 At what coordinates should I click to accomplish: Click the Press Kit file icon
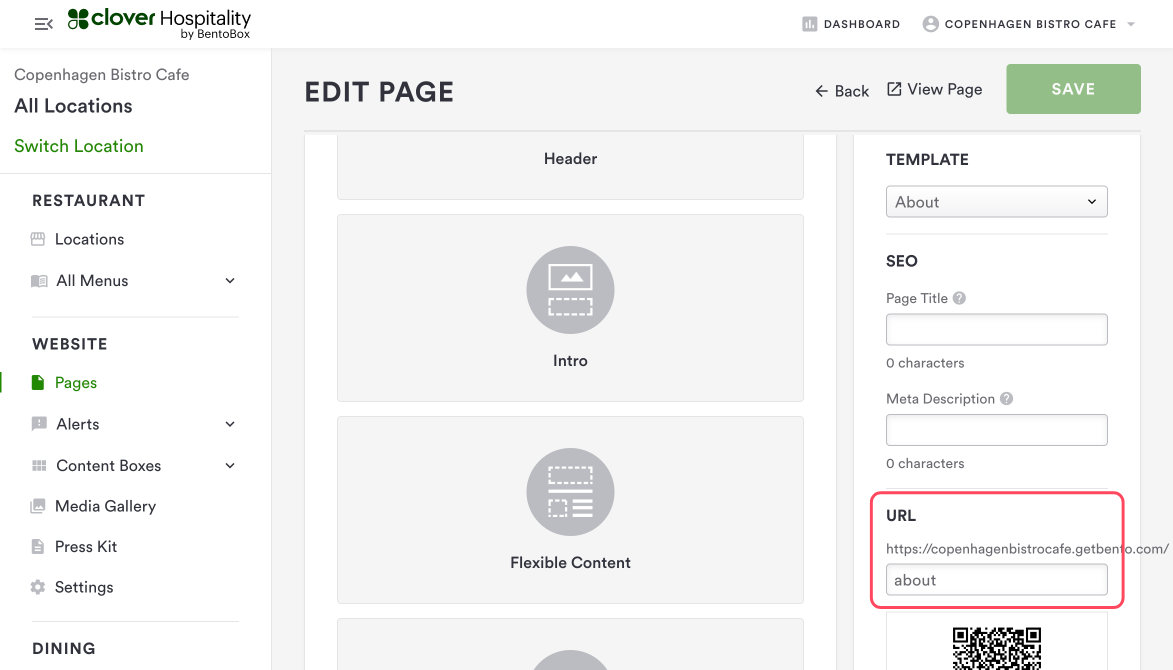coord(38,547)
